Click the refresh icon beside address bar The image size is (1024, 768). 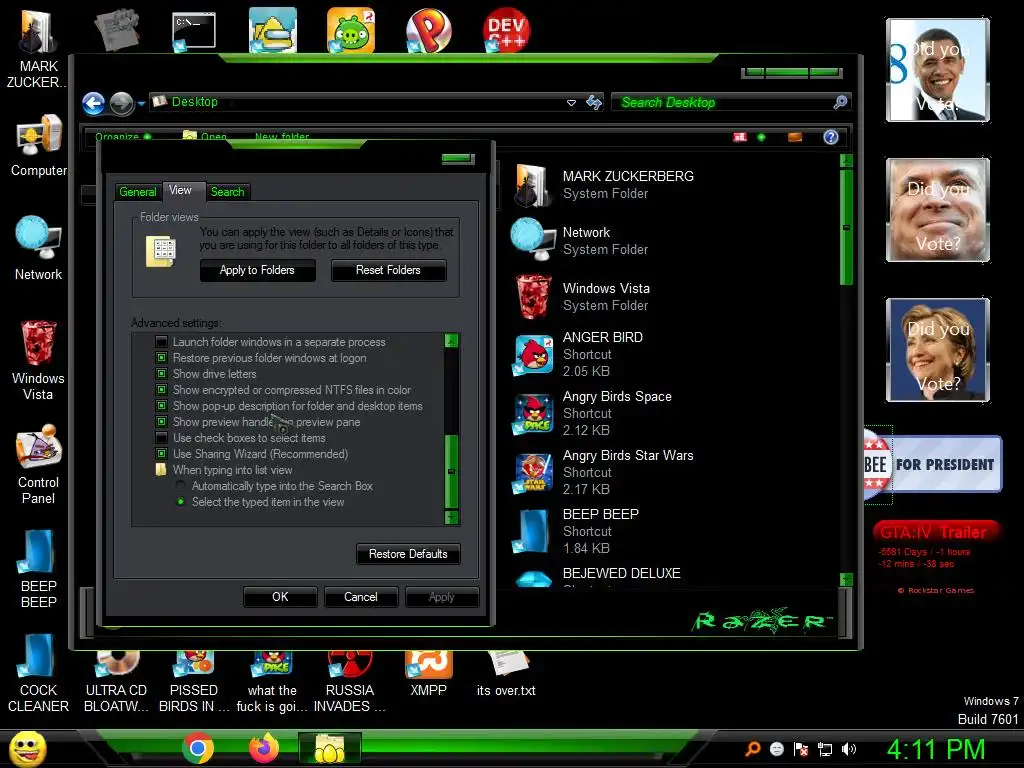[x=594, y=102]
